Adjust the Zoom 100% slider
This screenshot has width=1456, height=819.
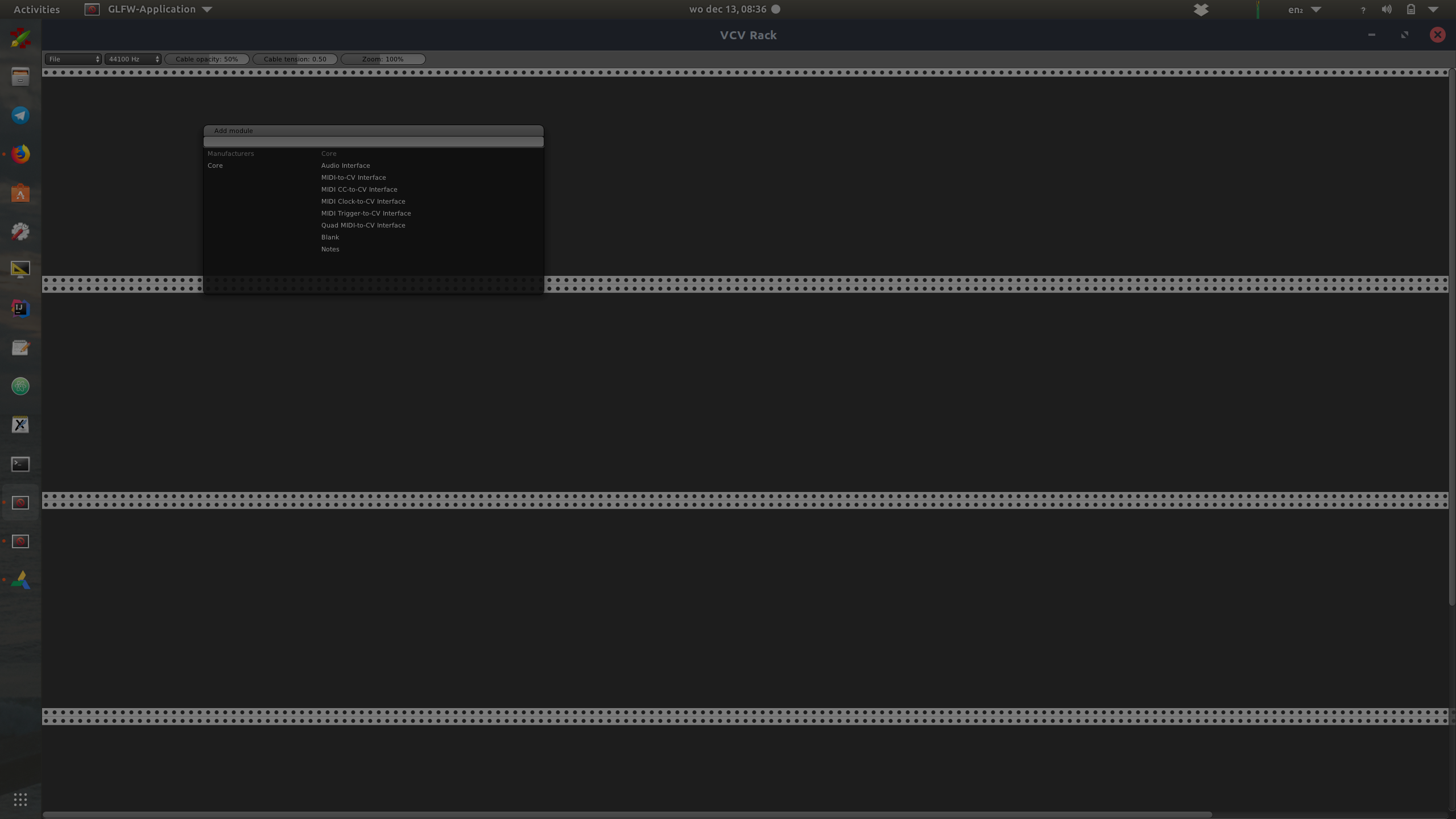coord(383,59)
